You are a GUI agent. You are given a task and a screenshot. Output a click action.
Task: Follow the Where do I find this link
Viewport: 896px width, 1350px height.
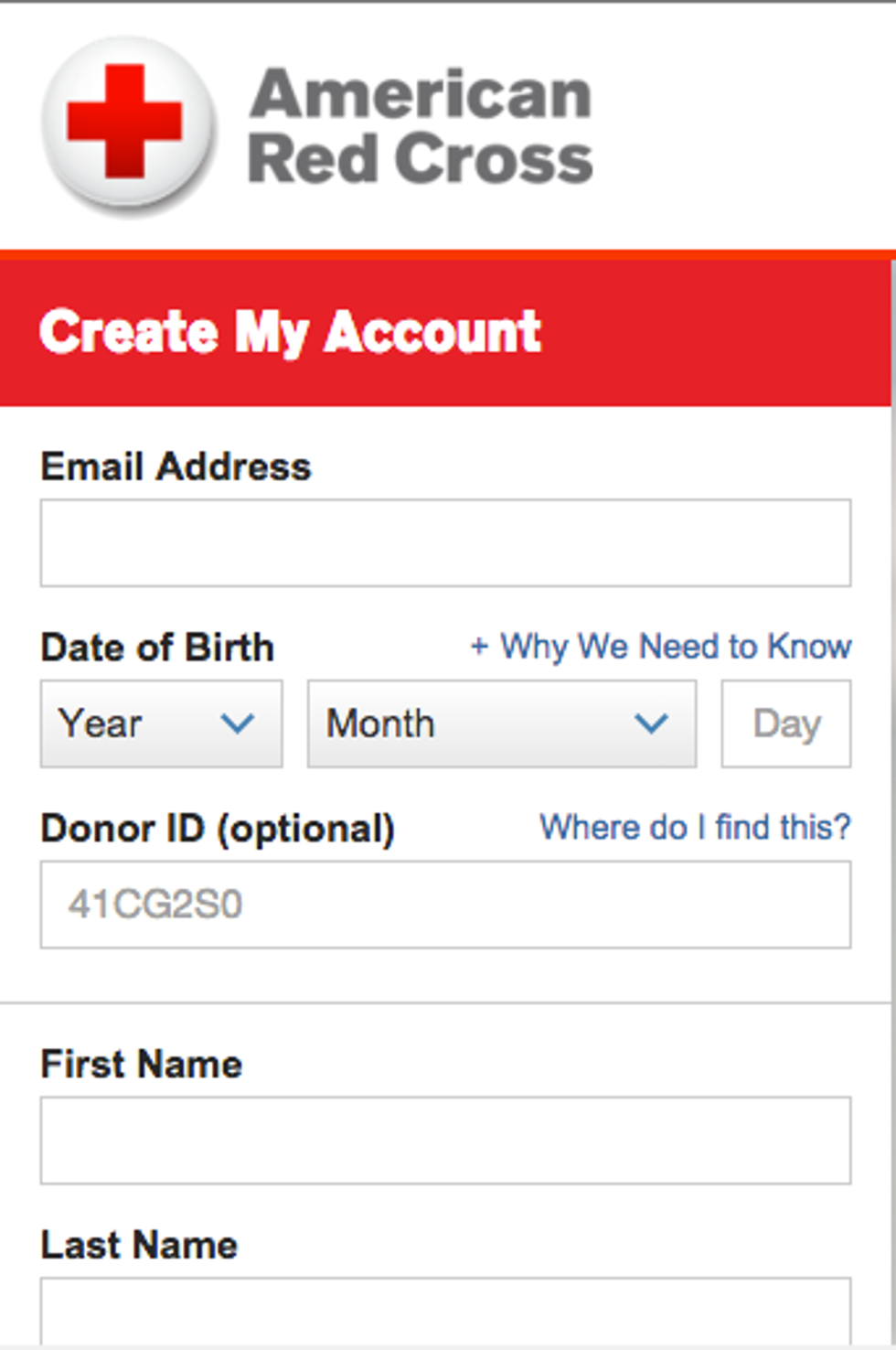[x=695, y=827]
